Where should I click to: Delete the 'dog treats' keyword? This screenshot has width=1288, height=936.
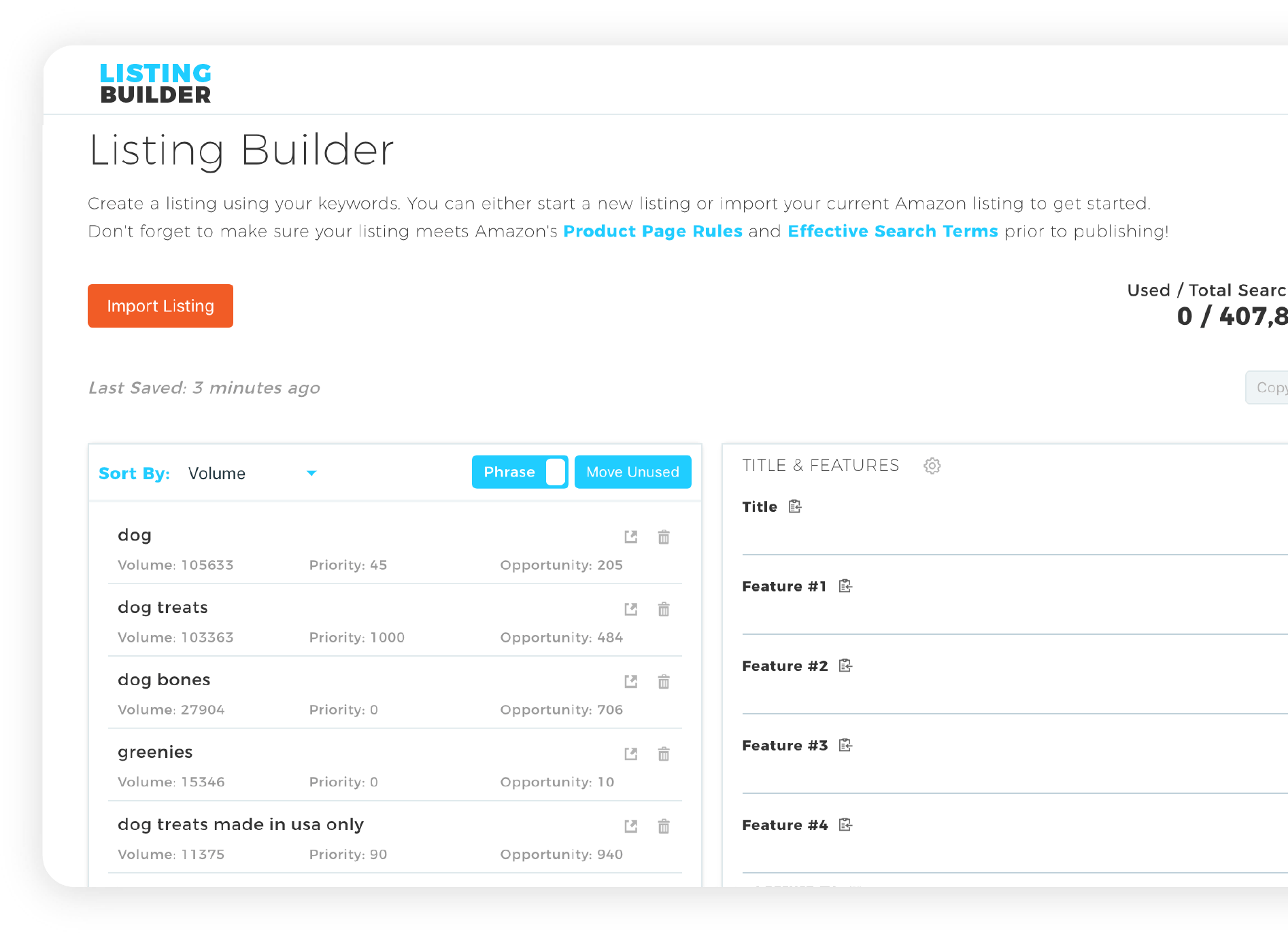tap(664, 609)
